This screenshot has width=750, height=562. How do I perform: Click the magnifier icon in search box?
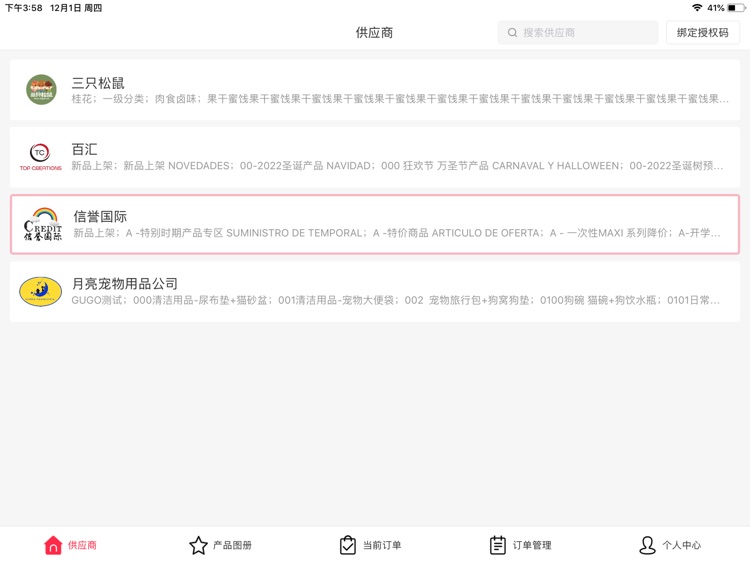[x=512, y=33]
